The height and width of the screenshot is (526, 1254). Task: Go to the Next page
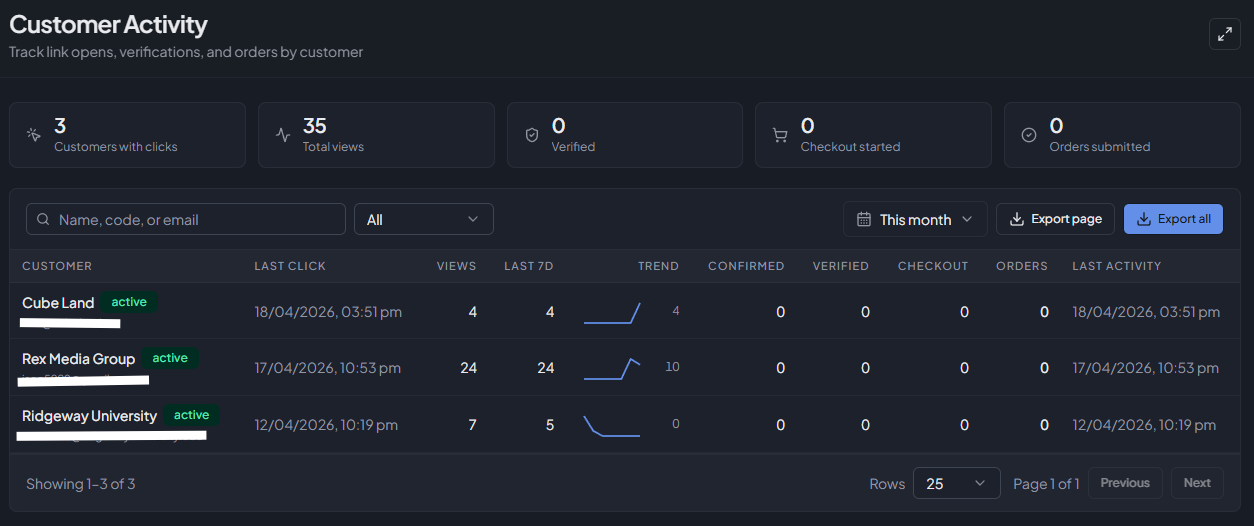(x=1197, y=483)
